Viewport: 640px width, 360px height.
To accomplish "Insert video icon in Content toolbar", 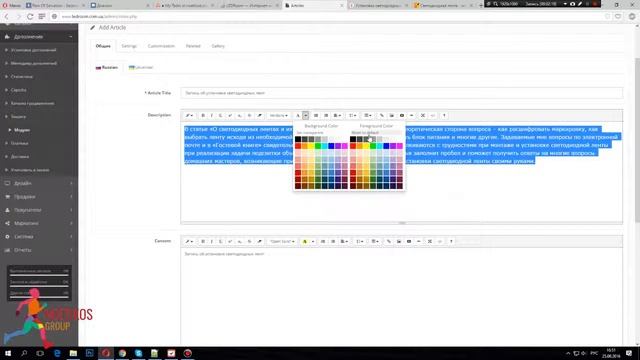I will click(409, 241).
